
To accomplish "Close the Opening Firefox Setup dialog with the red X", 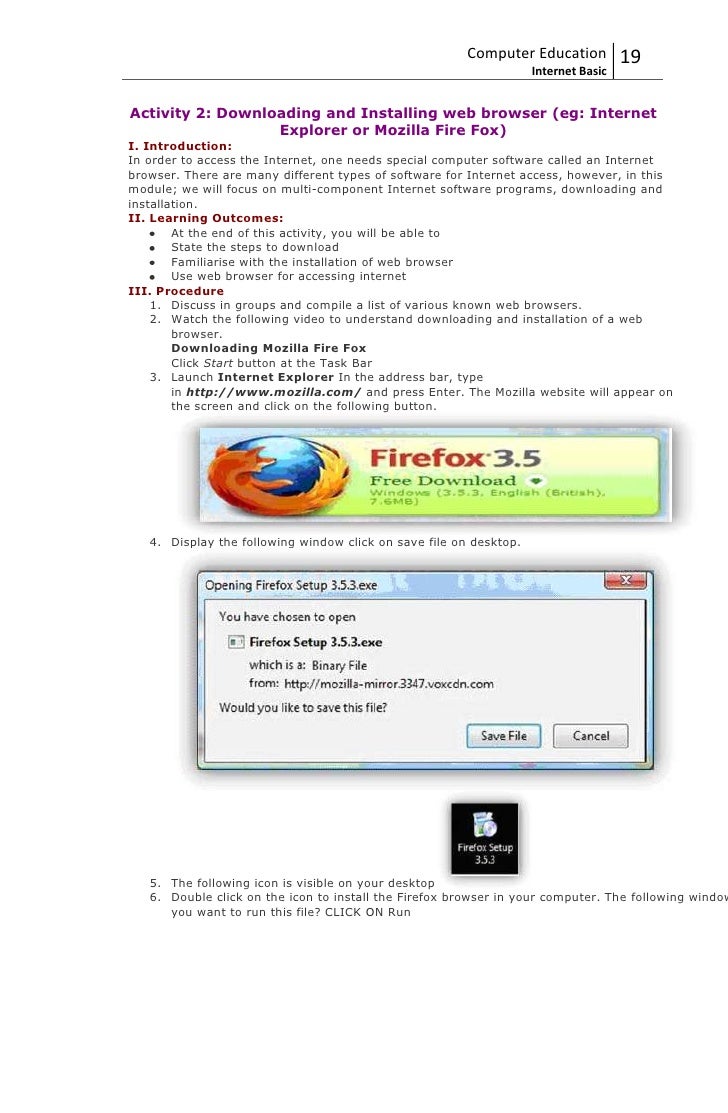I will (625, 581).
